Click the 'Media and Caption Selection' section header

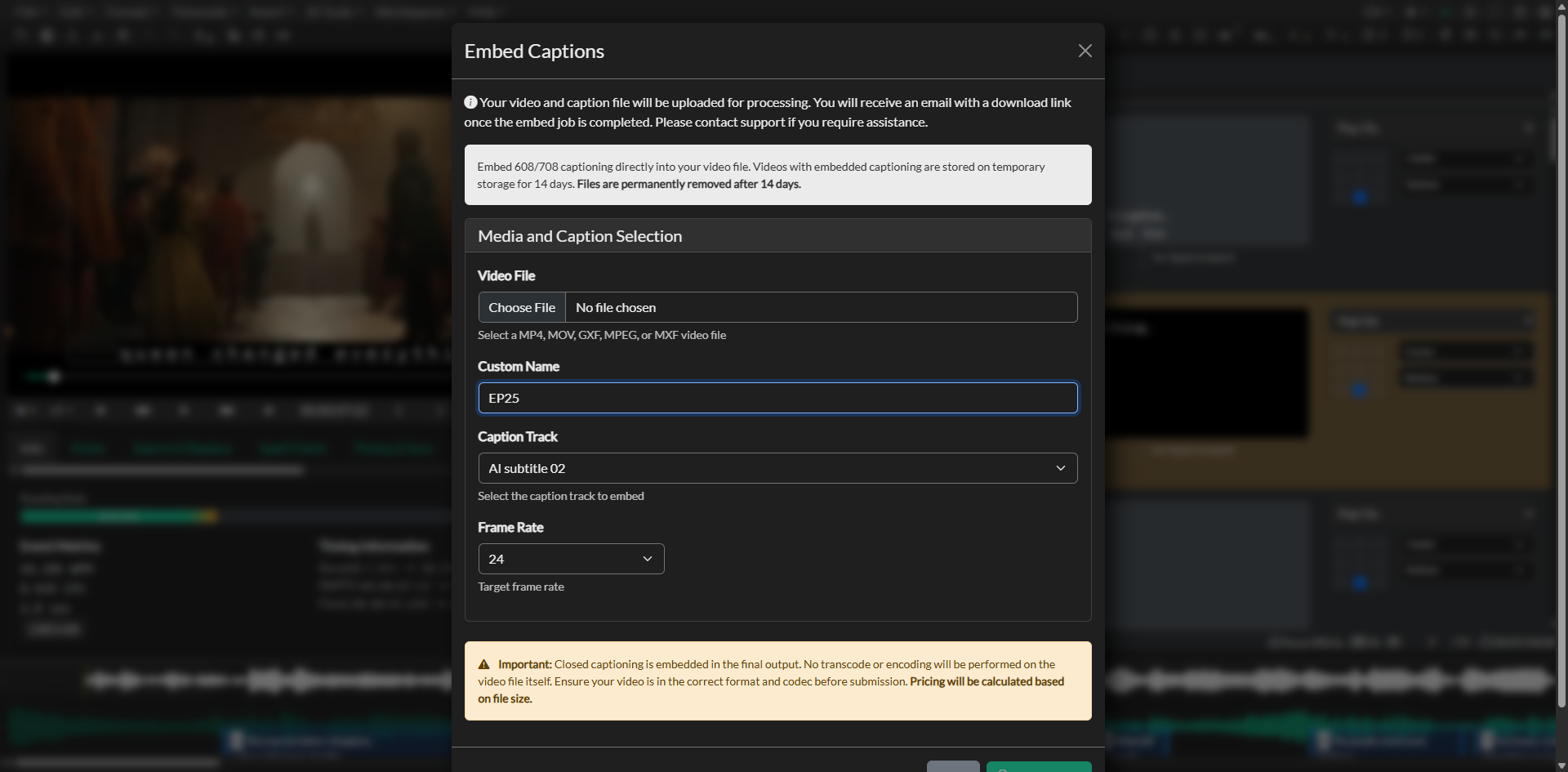click(777, 236)
